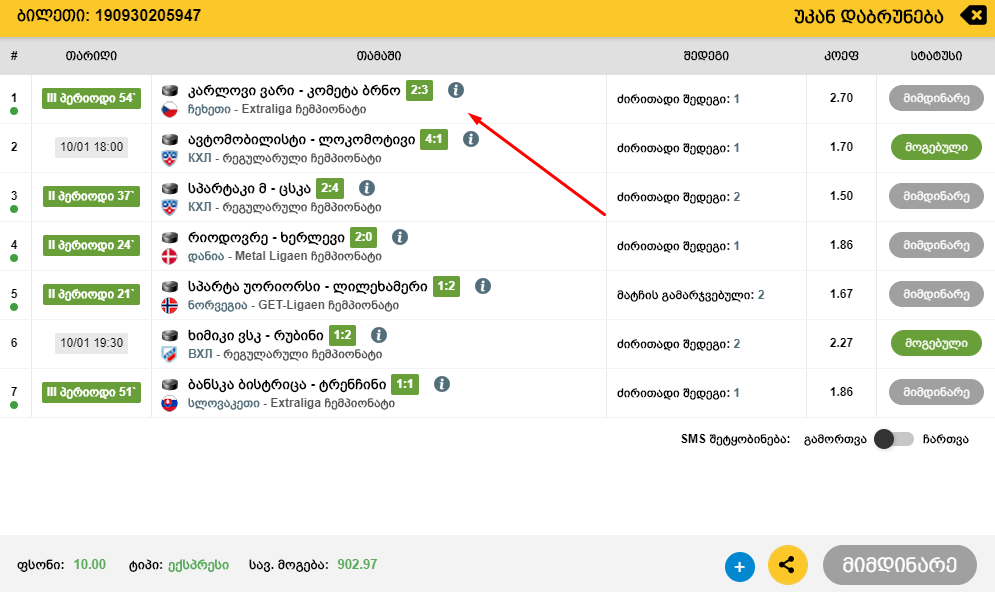Click the ნორვეგია country link

pos(217,305)
